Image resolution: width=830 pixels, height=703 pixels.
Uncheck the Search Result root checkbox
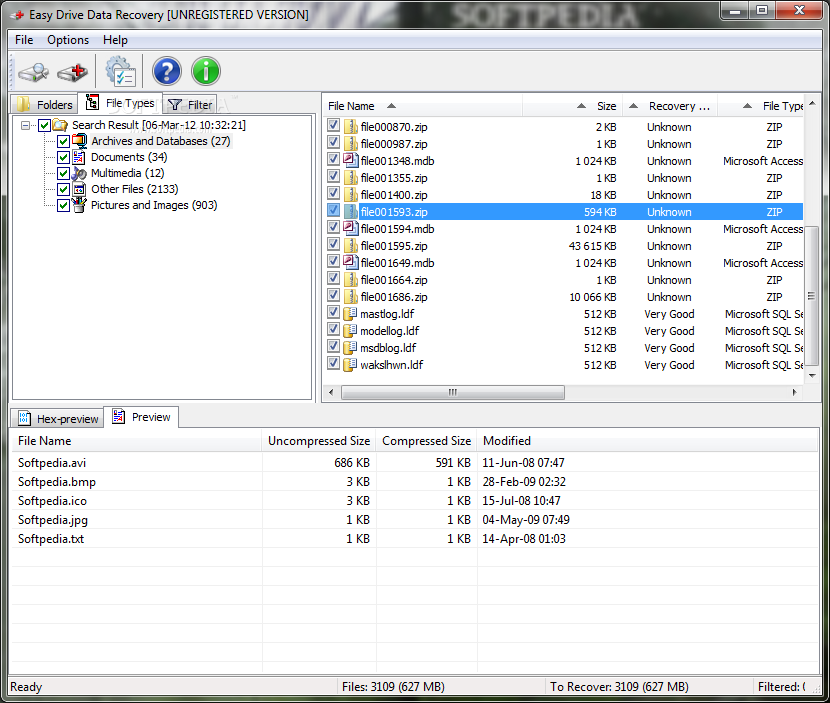coord(44,125)
